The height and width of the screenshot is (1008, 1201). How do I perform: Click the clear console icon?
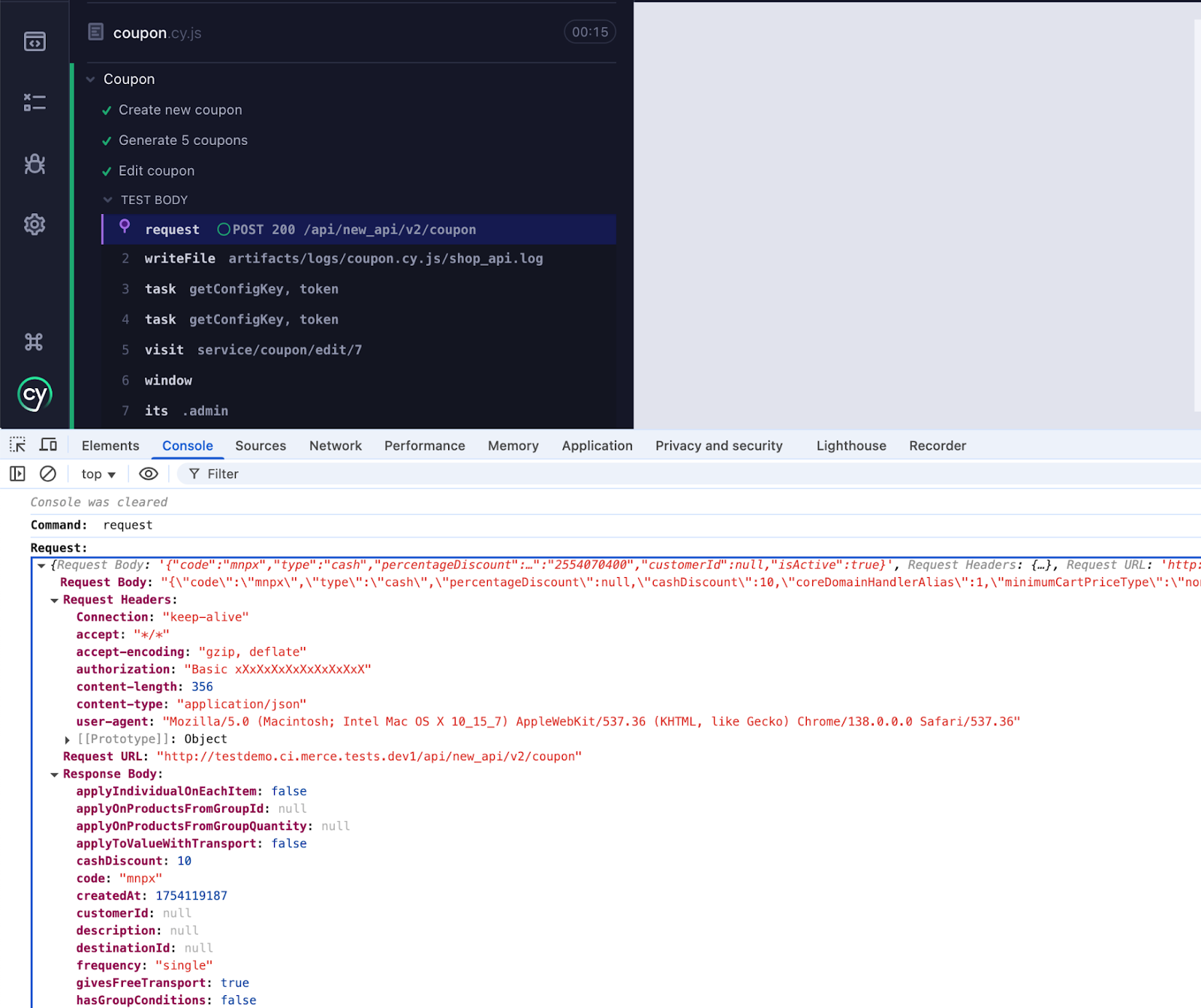click(x=48, y=474)
